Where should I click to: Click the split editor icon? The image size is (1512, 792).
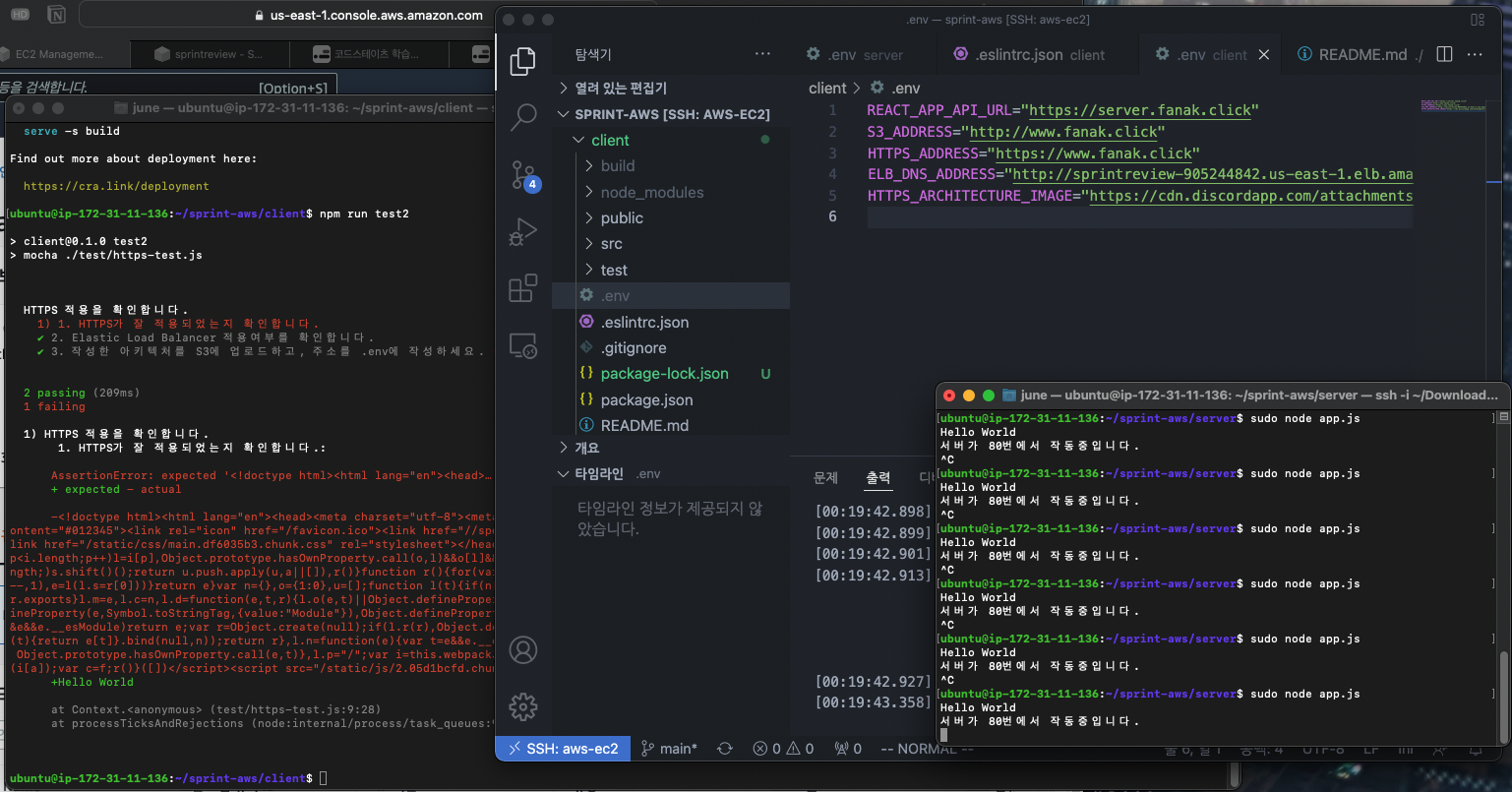(1445, 54)
